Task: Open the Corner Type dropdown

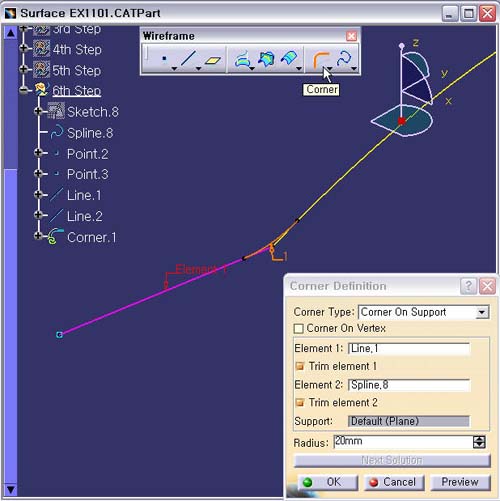Action: pos(482,312)
